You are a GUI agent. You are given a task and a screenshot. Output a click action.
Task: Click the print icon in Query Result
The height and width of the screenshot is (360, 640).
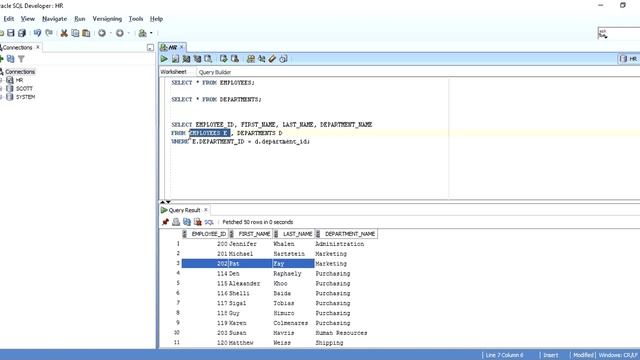pyautogui.click(x=176, y=222)
